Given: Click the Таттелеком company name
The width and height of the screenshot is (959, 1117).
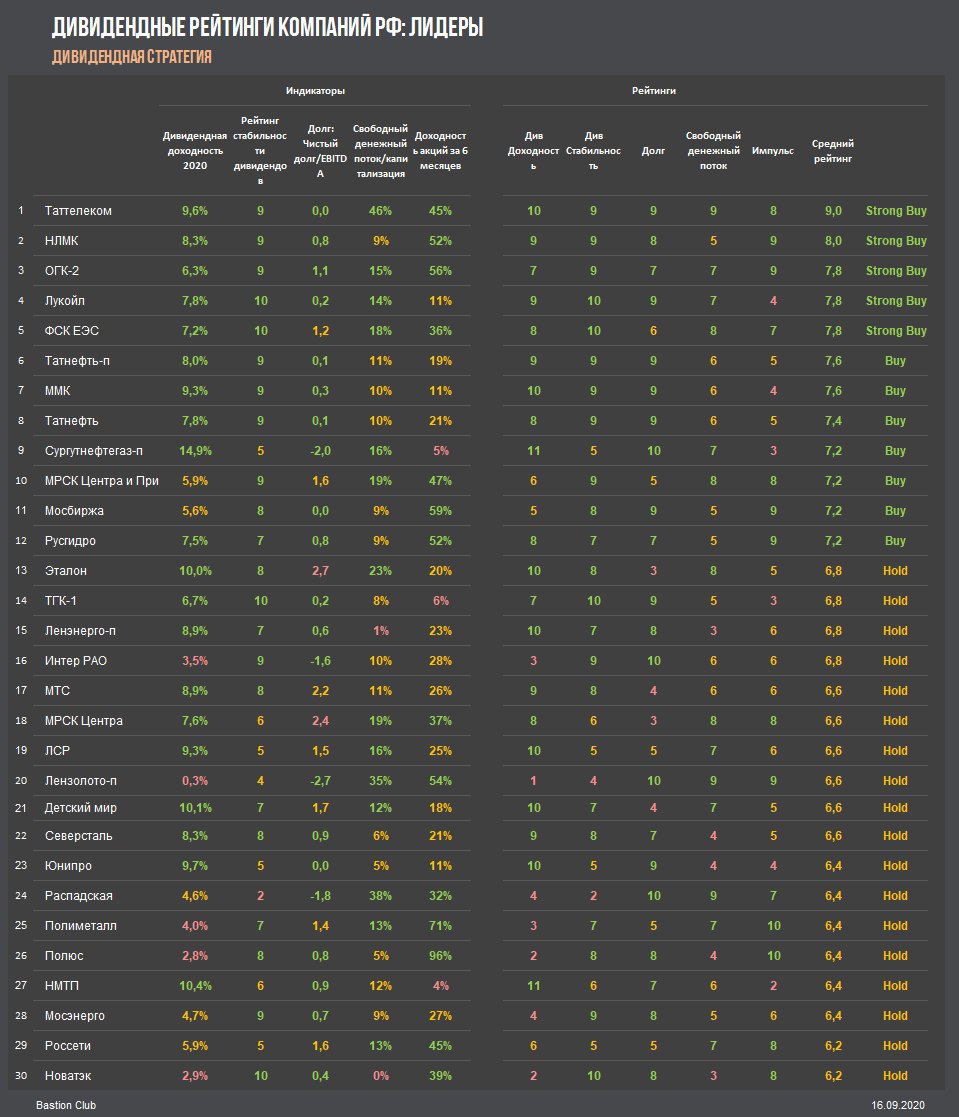Looking at the screenshot, I should 78,211.
